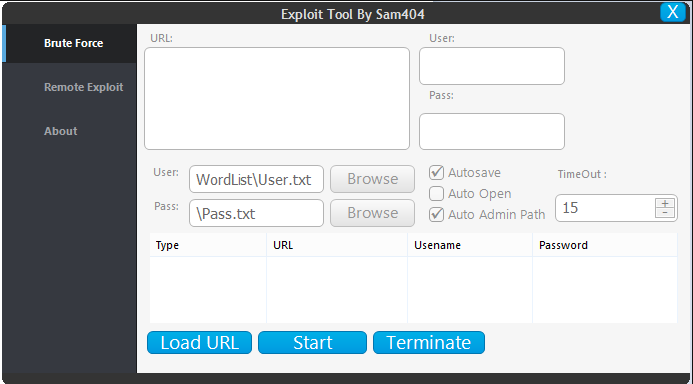Focus the top Pass input box
Viewport: 693px width, 384px height.
491,131
